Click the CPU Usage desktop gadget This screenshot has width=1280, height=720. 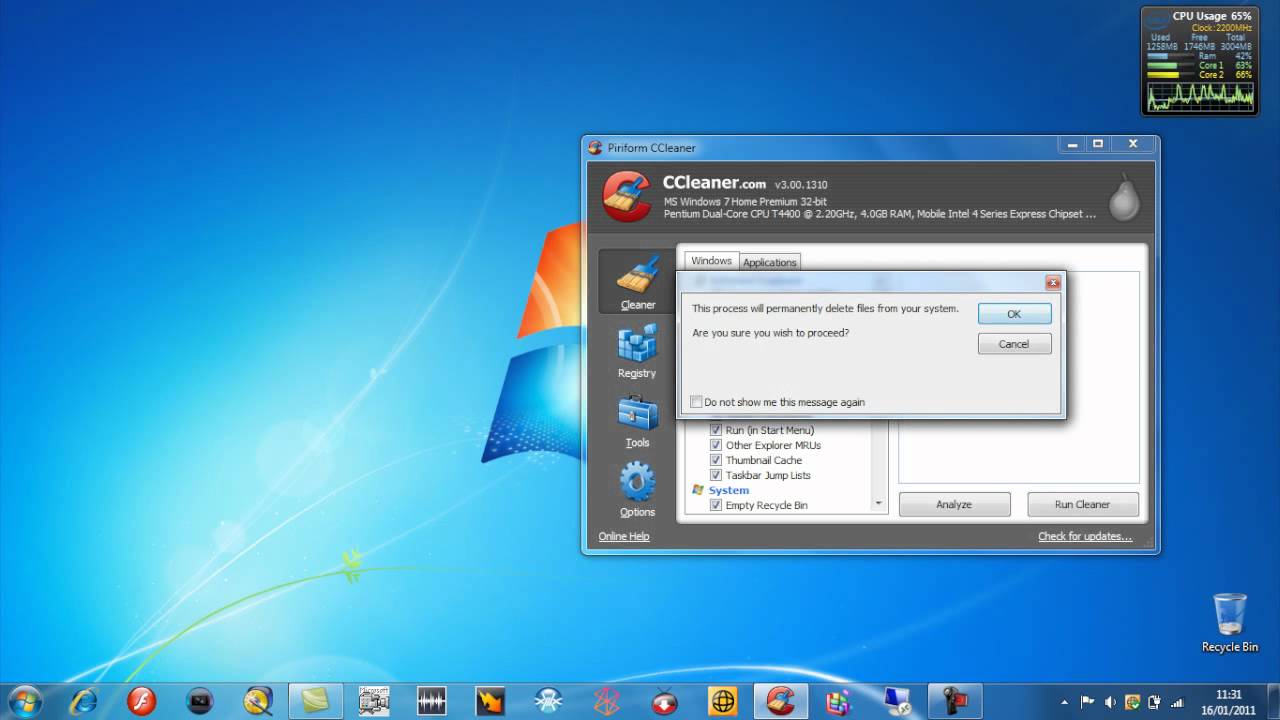point(1200,61)
